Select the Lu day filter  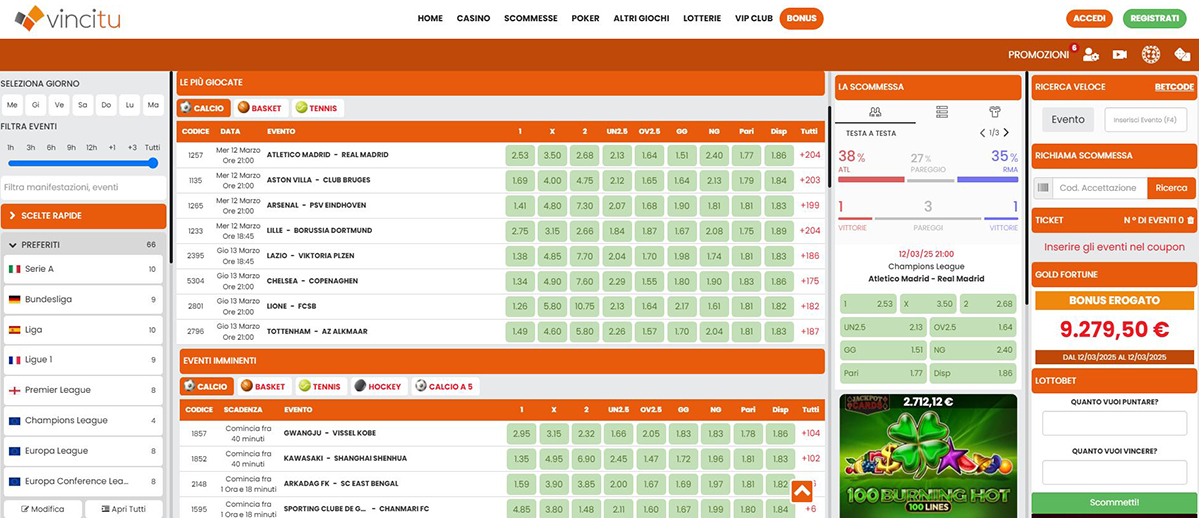pos(131,105)
